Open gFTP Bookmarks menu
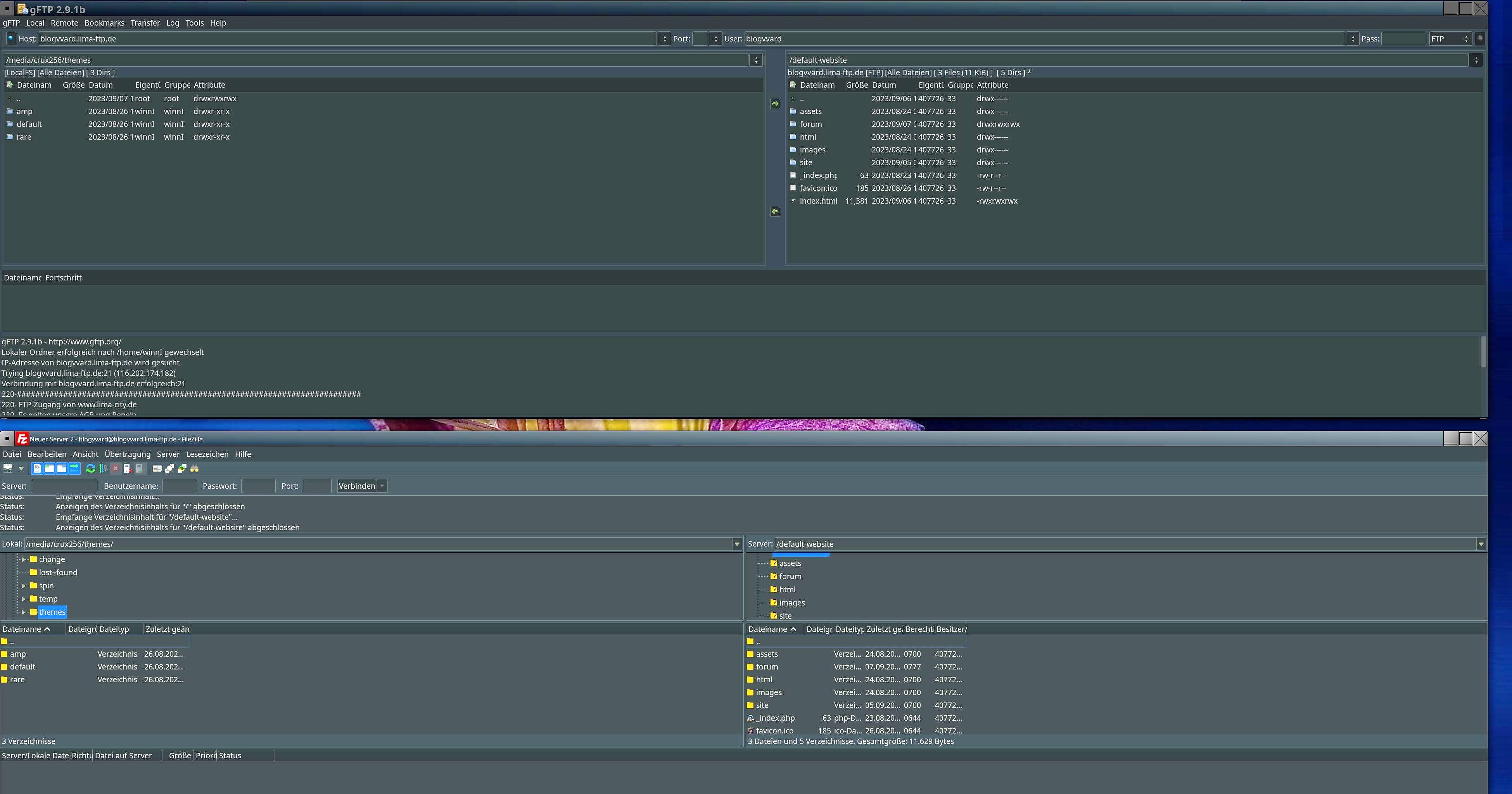Screen dimensions: 1512x794 coord(104,23)
